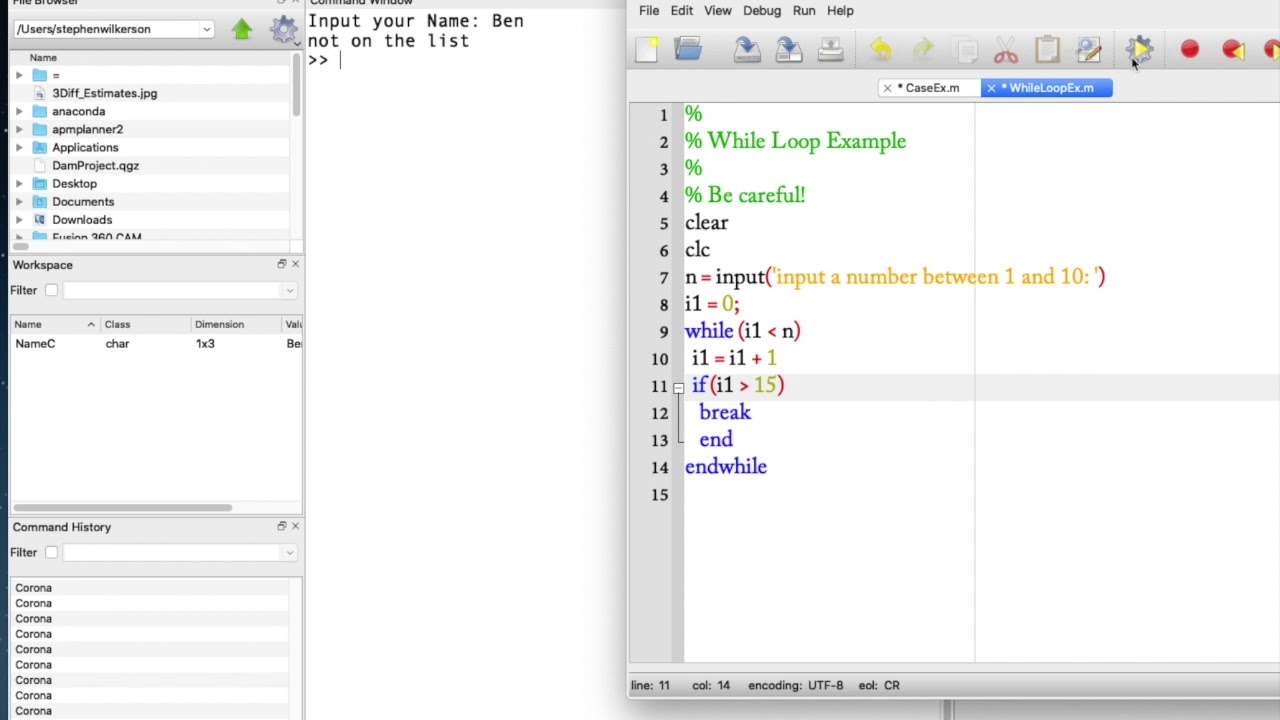The height and width of the screenshot is (720, 1280).
Task: Redo the last undone edit
Action: 923,49
